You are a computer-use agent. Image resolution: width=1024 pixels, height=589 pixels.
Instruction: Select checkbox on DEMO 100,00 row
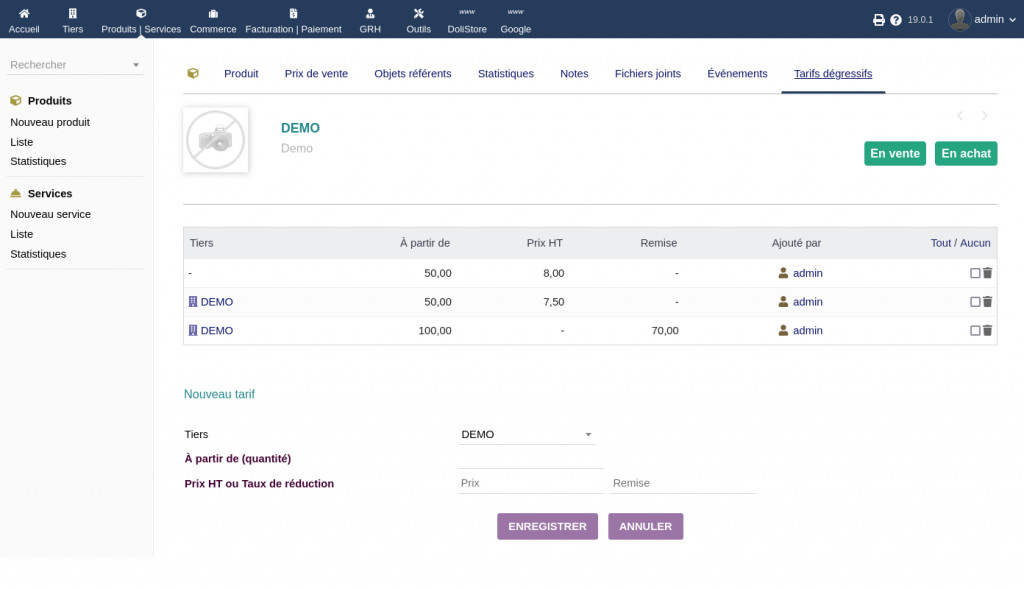pos(975,331)
